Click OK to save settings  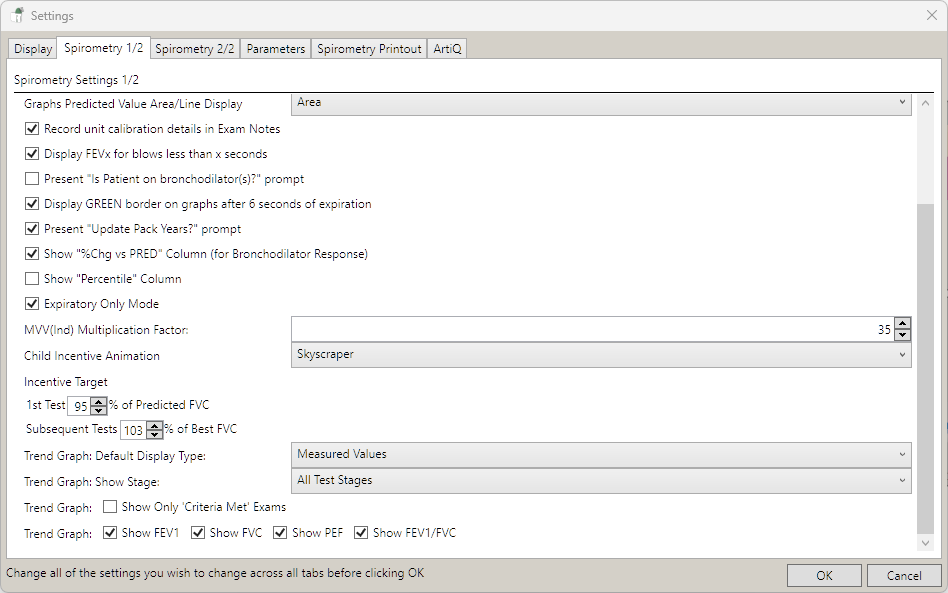[824, 575]
